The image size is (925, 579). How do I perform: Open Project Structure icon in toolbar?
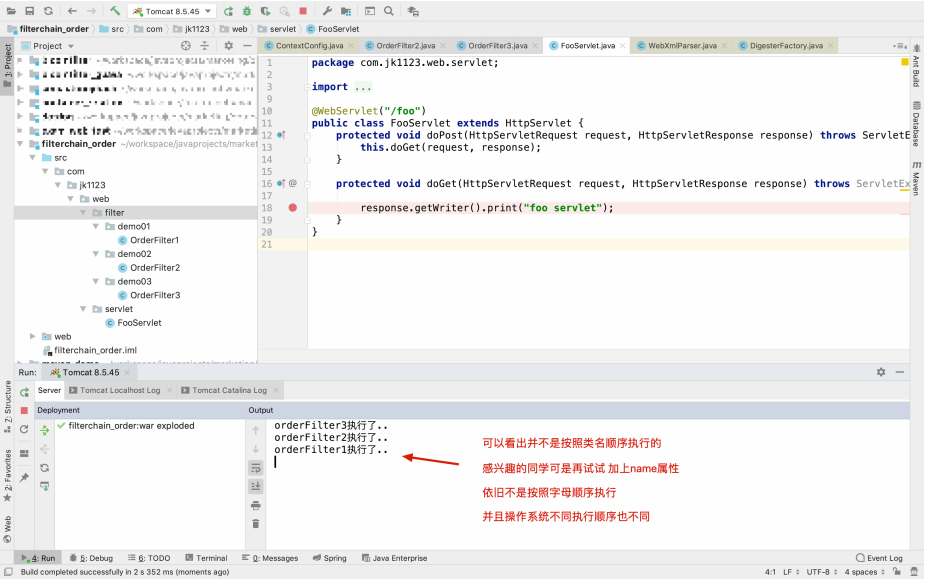tap(346, 11)
